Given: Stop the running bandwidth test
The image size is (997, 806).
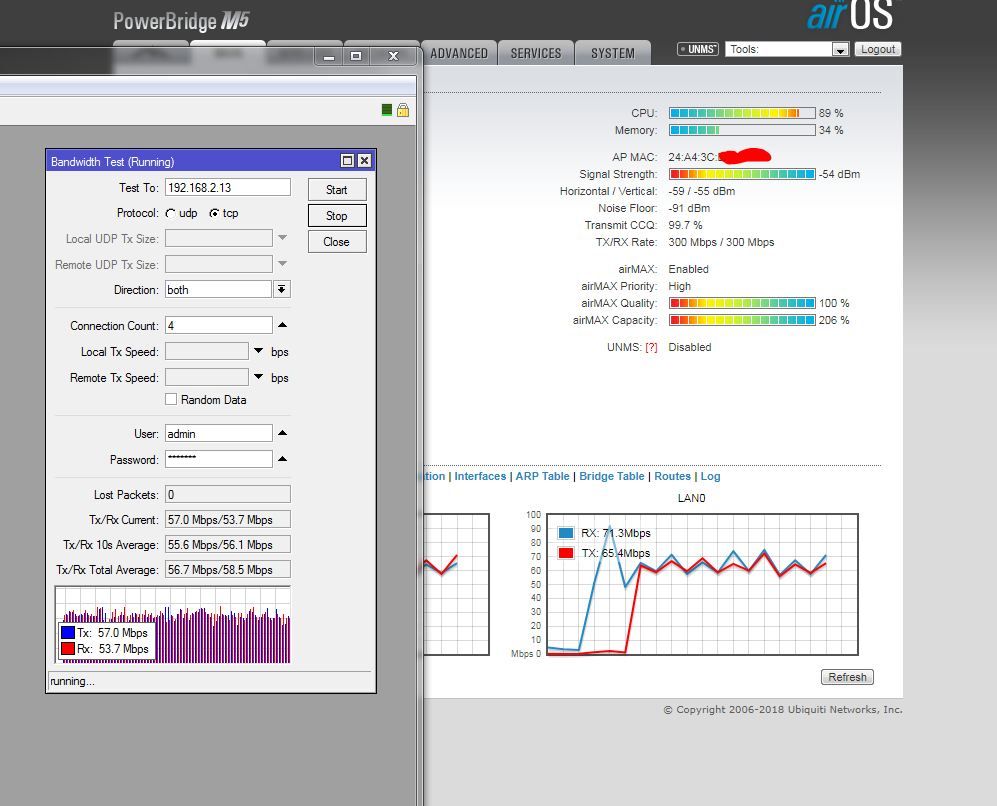Looking at the screenshot, I should [337, 216].
